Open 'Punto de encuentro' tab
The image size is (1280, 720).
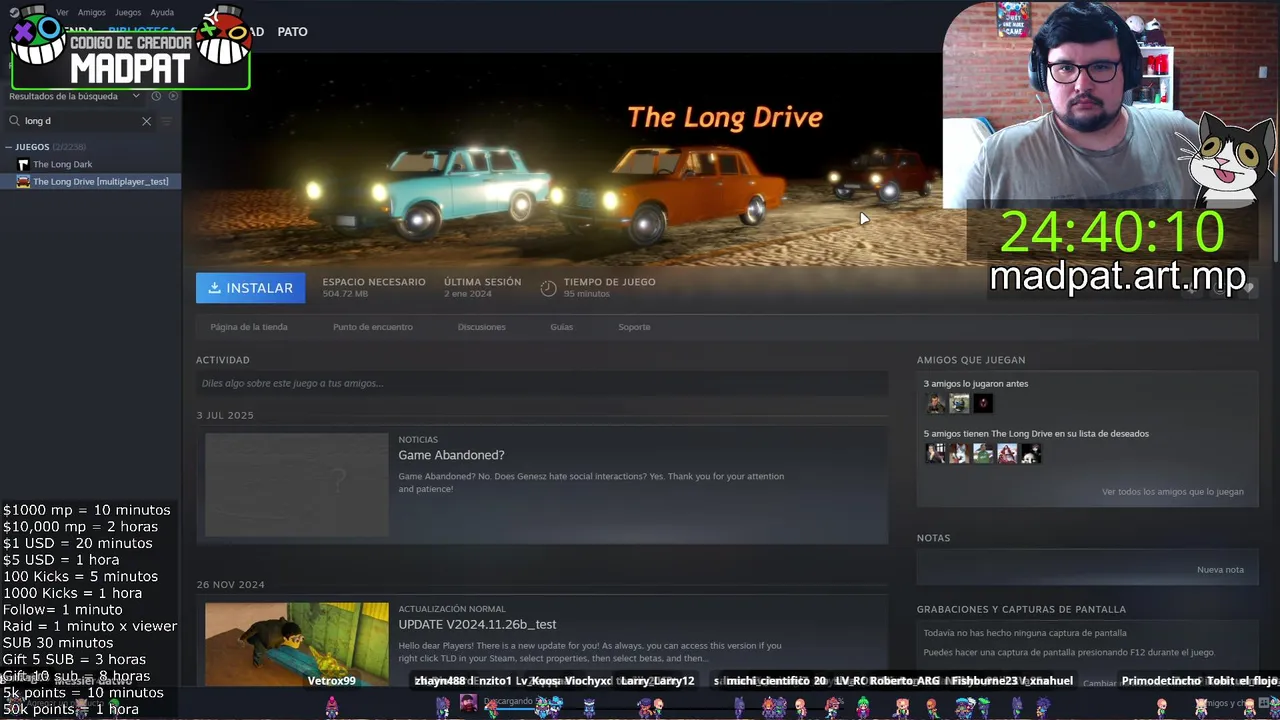[373, 327]
